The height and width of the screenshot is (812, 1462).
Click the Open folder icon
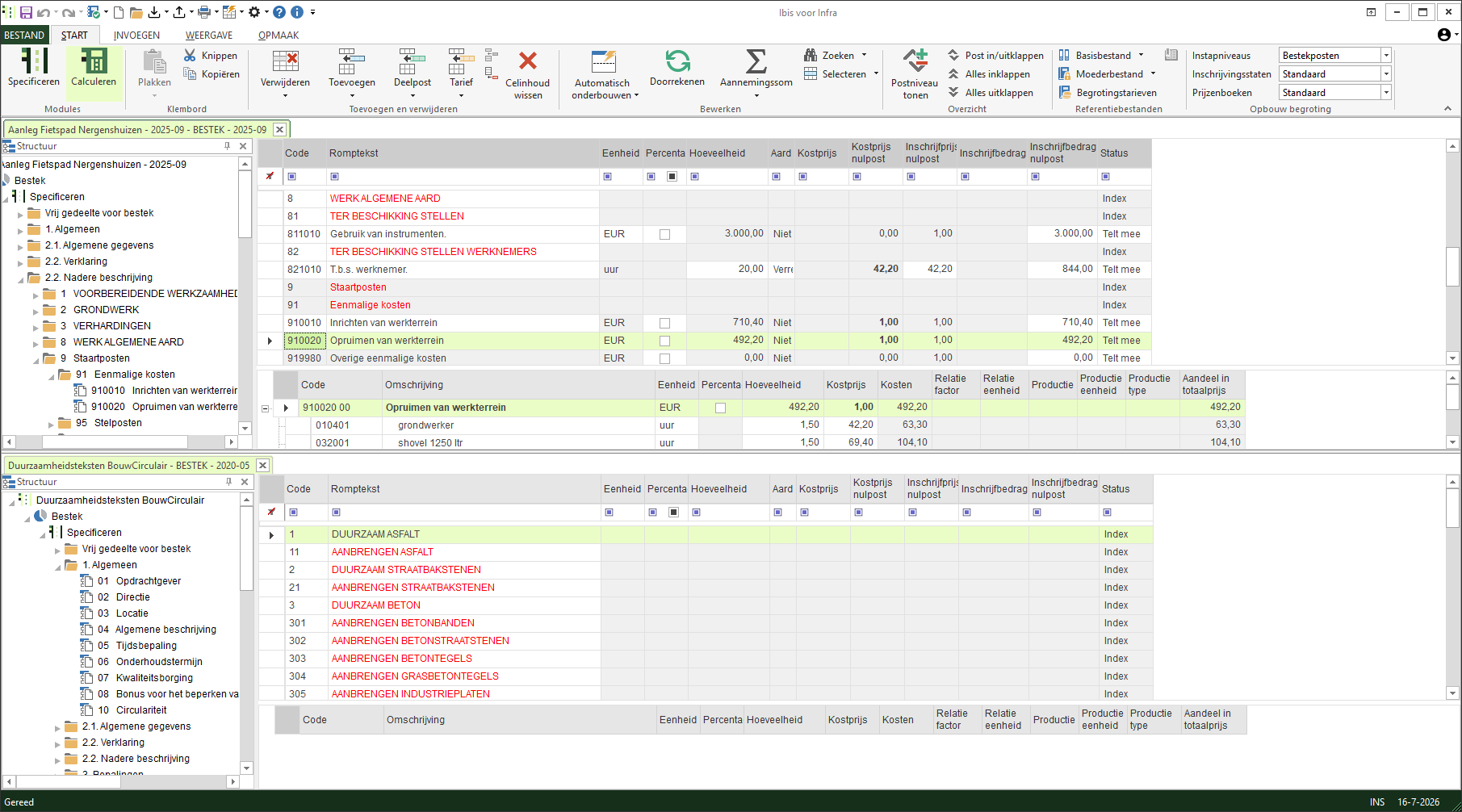pos(136,12)
